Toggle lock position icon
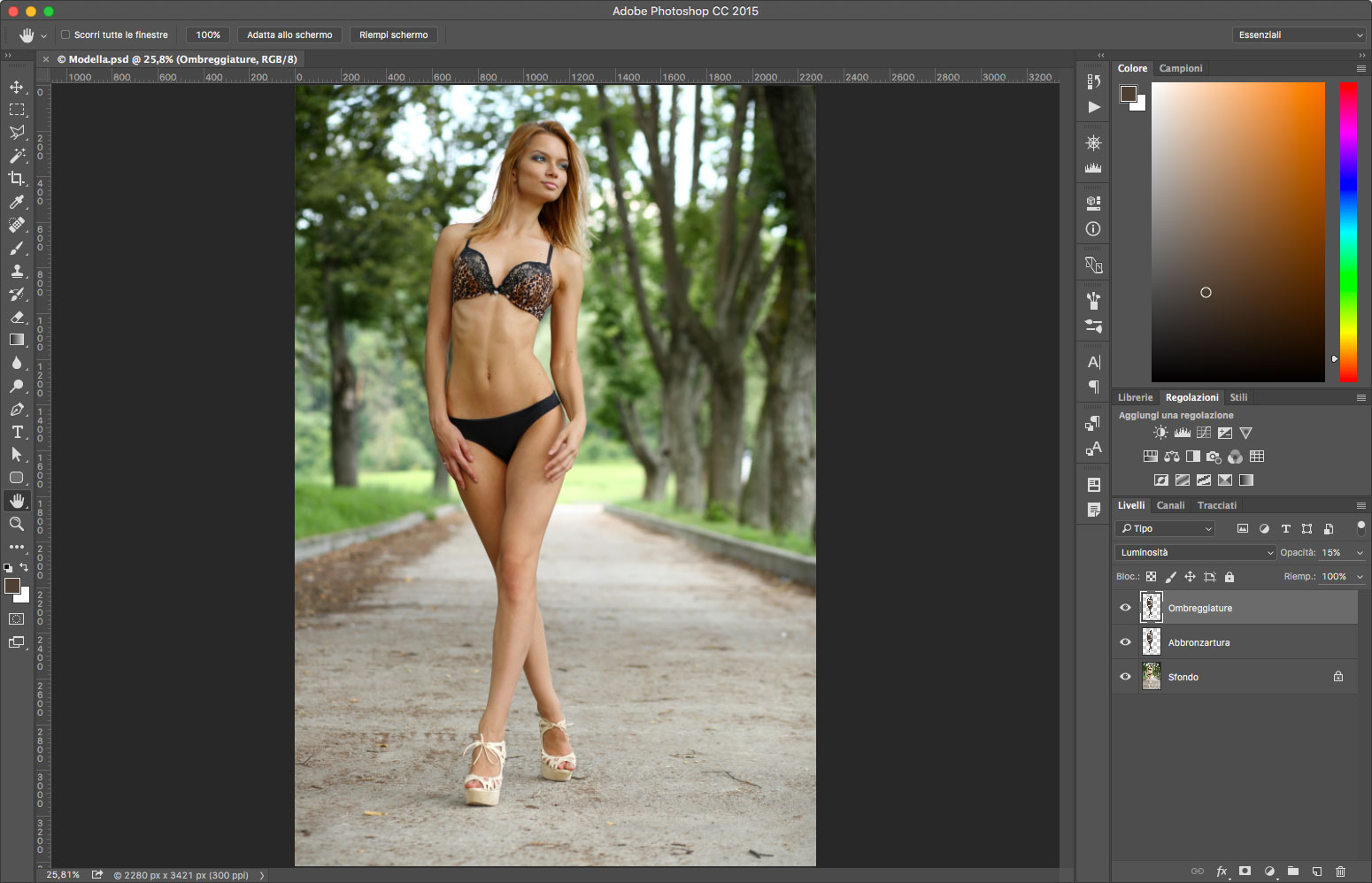Viewport: 1372px width, 883px height. pyautogui.click(x=1190, y=577)
